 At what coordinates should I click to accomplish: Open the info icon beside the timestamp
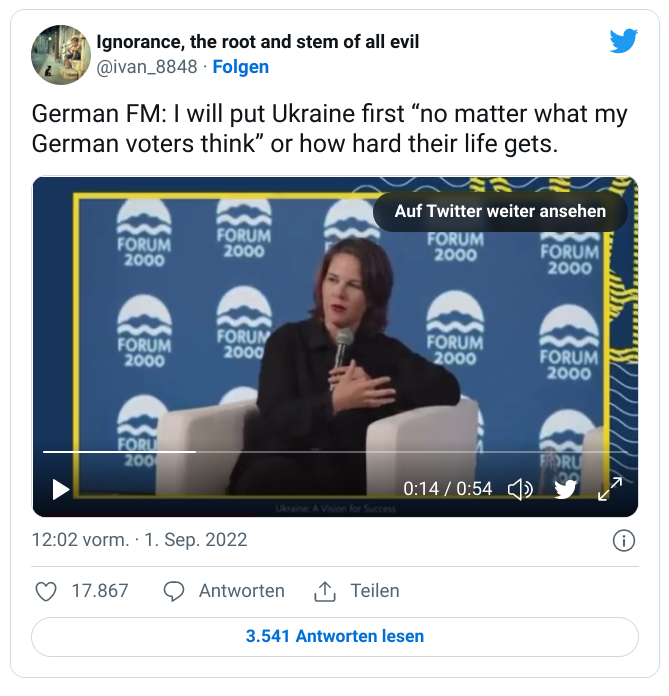click(x=623, y=541)
